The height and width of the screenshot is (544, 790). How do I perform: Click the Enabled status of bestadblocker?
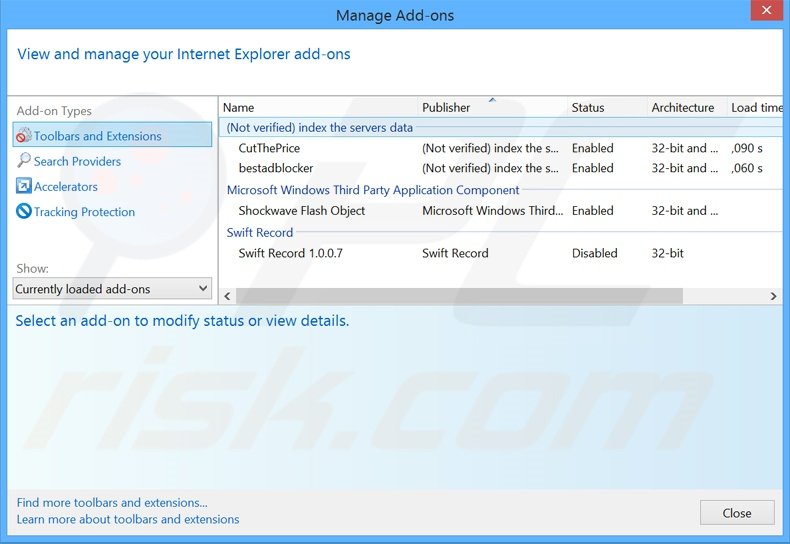coord(592,168)
